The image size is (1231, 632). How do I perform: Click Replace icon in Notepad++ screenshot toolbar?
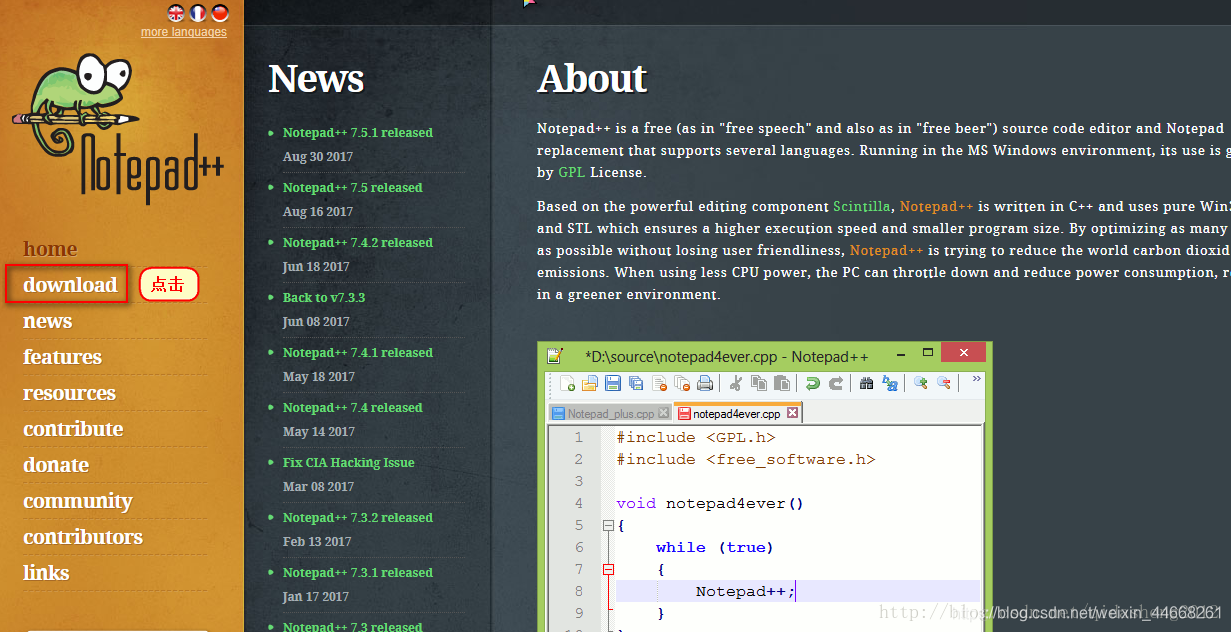pos(890,383)
